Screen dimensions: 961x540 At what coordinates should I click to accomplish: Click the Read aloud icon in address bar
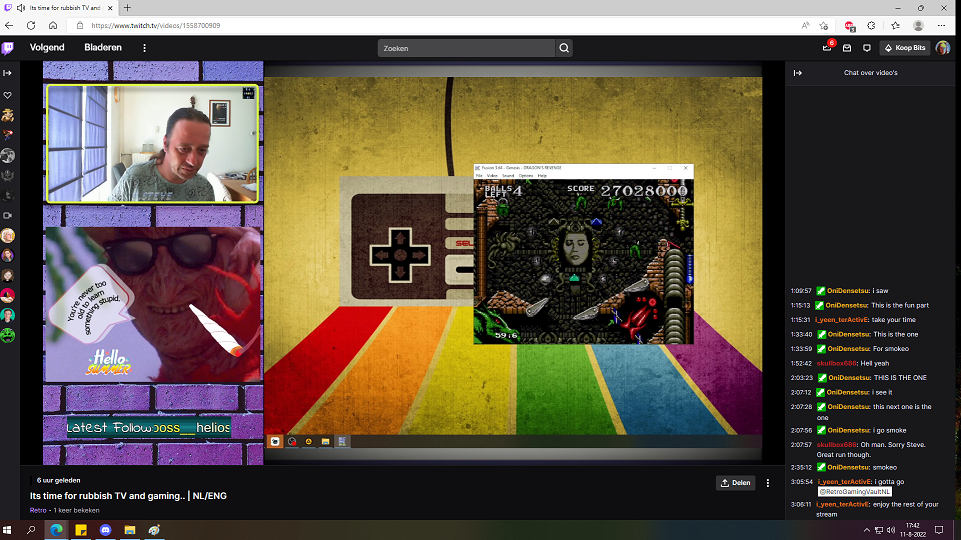tap(805, 26)
